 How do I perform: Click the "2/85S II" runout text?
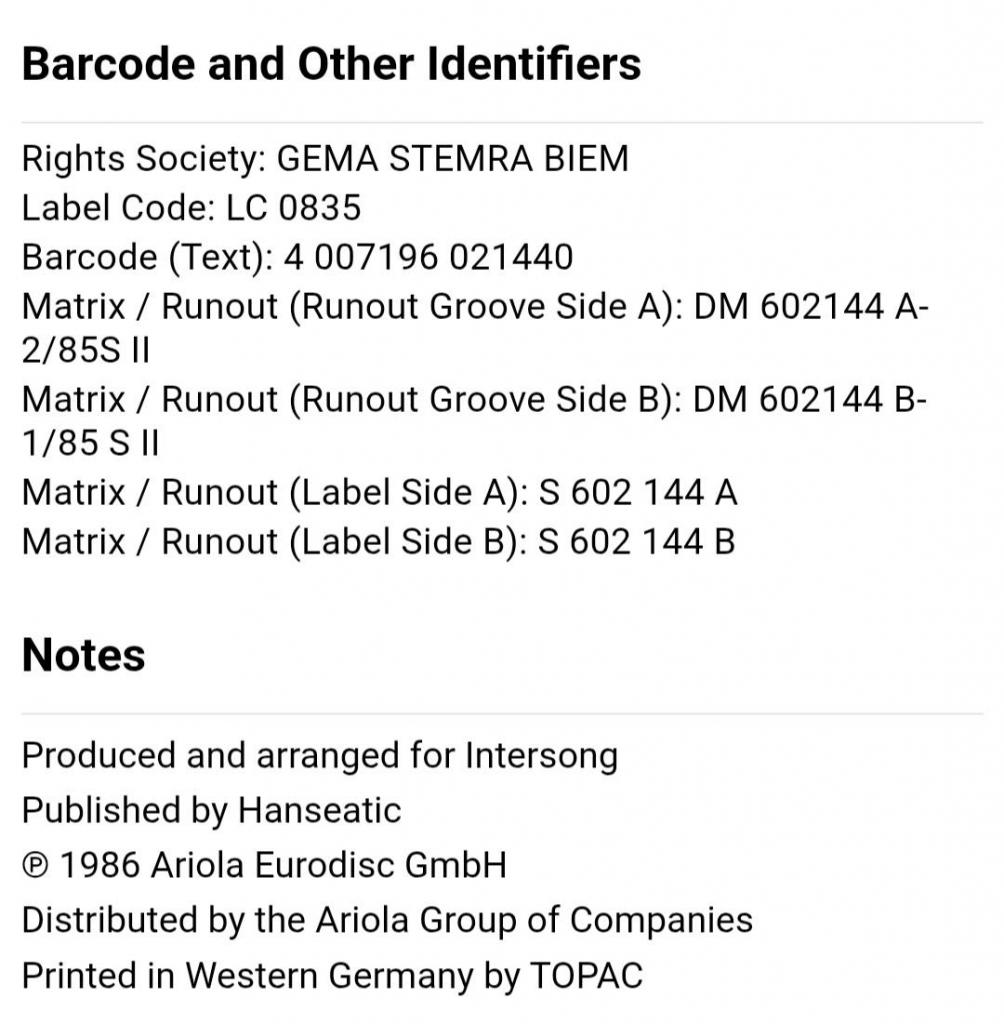point(86,352)
